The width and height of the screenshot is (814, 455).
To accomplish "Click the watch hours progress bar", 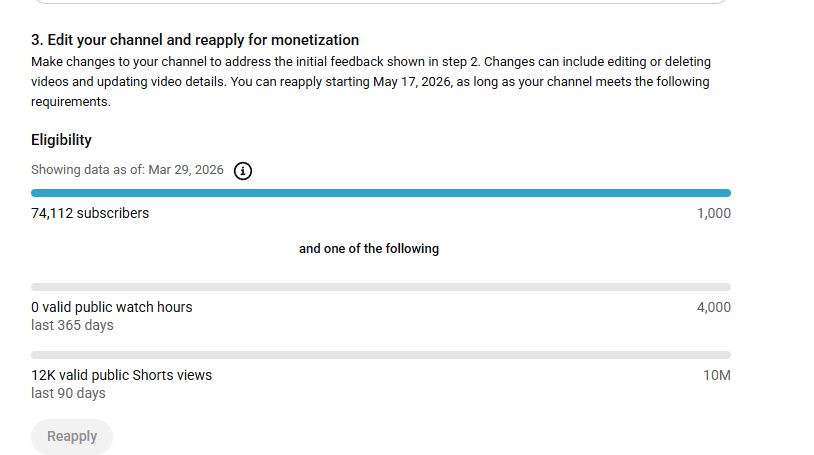I will (380, 287).
